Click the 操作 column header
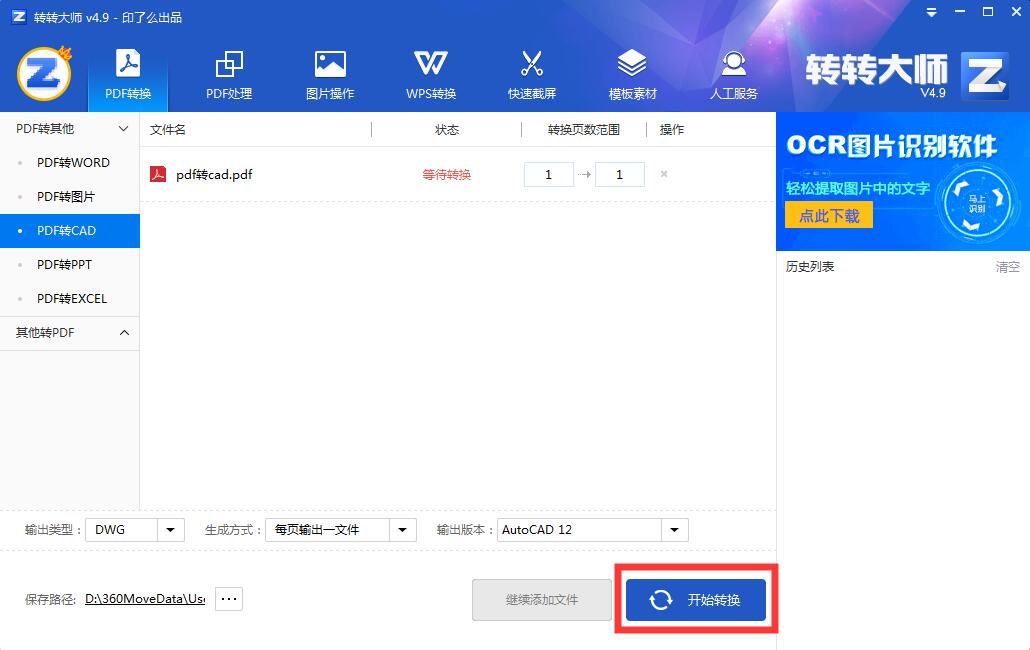This screenshot has height=650, width=1030. point(671,130)
